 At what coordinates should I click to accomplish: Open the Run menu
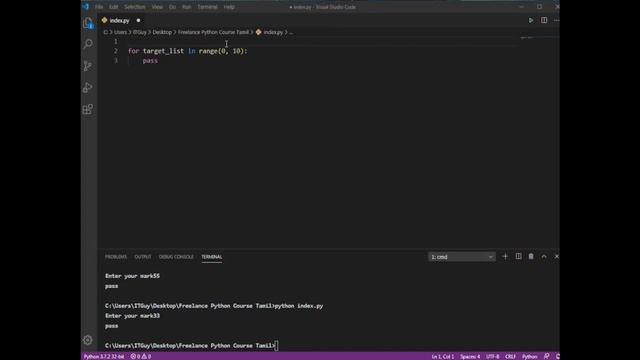(x=187, y=7)
